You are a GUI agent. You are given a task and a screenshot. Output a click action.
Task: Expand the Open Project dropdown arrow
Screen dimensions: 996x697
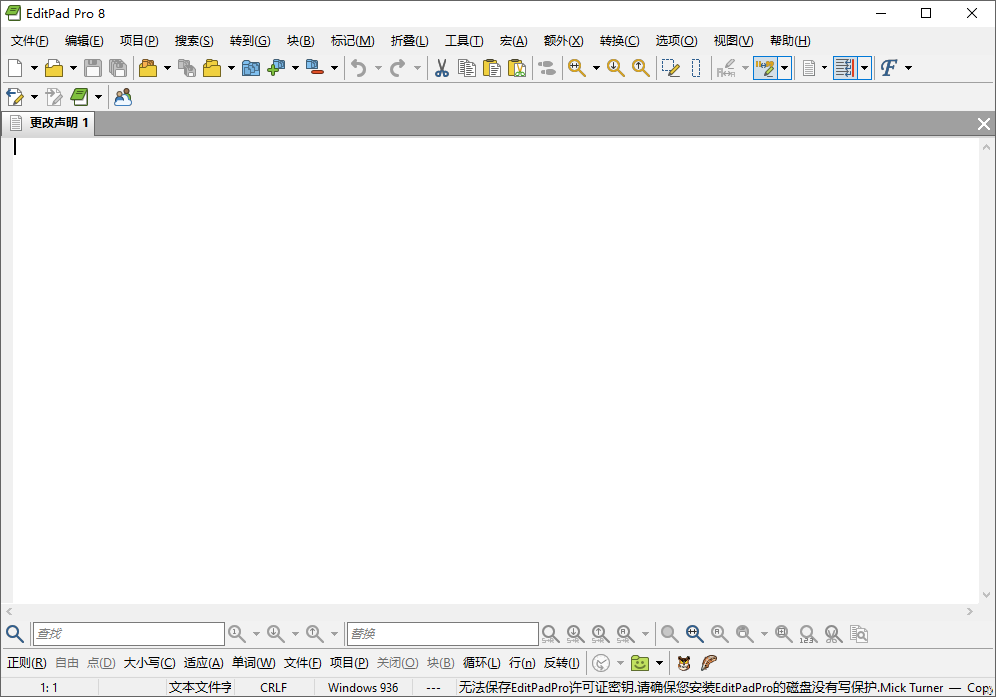tap(167, 68)
